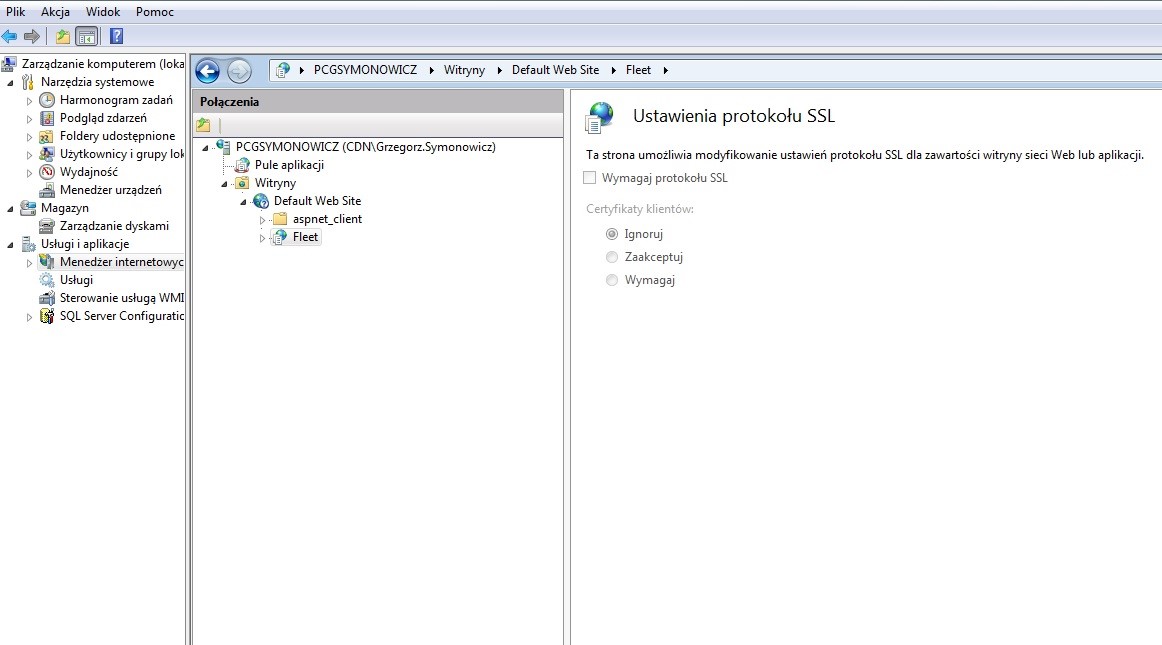
Task: Click Fleet in the breadcrumb path
Action: point(638,70)
